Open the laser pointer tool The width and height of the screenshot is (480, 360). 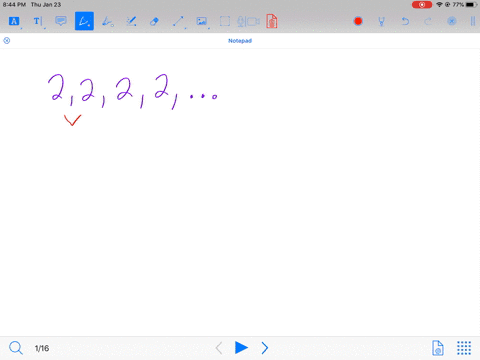pyautogui.click(x=381, y=22)
